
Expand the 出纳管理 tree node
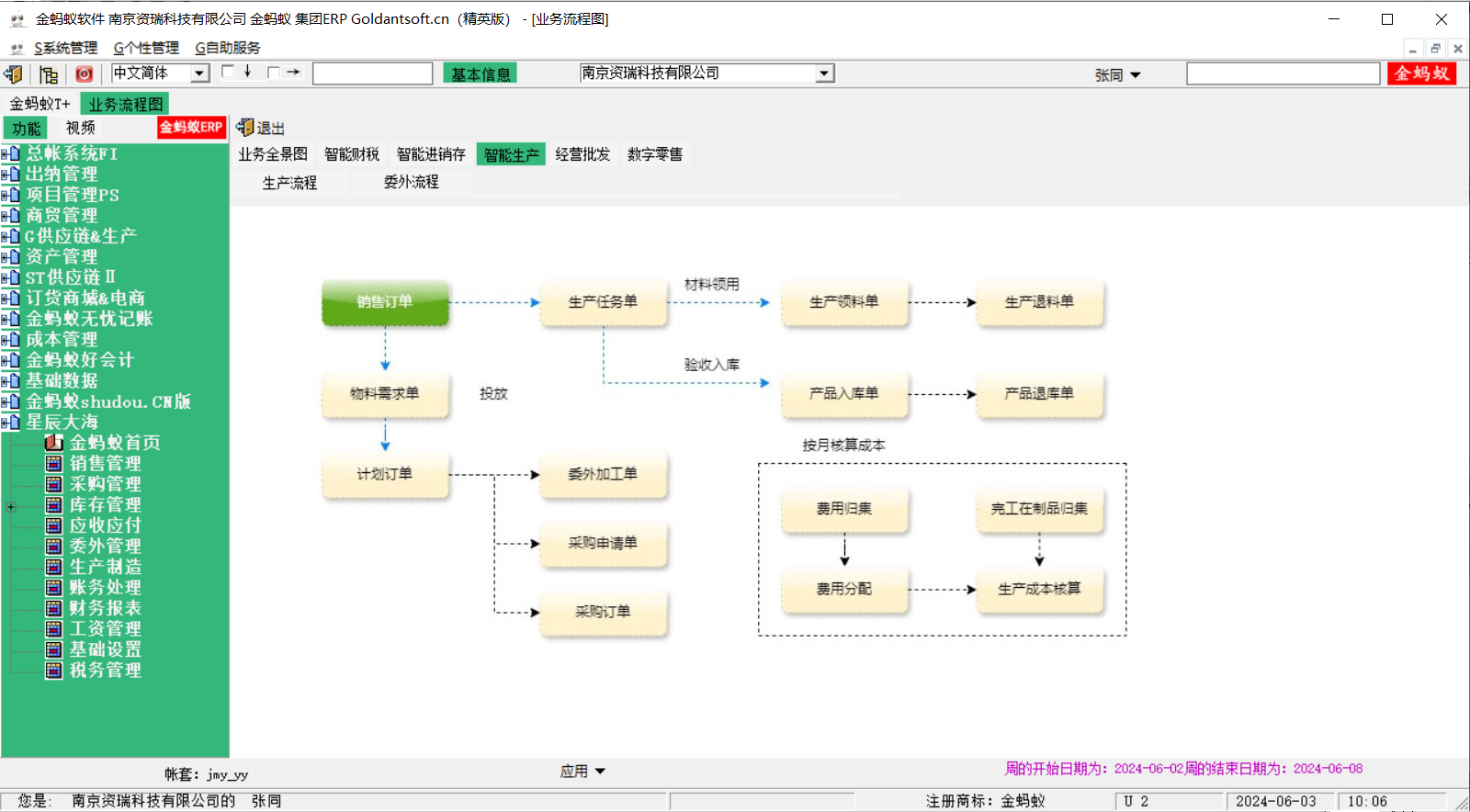click(5, 174)
